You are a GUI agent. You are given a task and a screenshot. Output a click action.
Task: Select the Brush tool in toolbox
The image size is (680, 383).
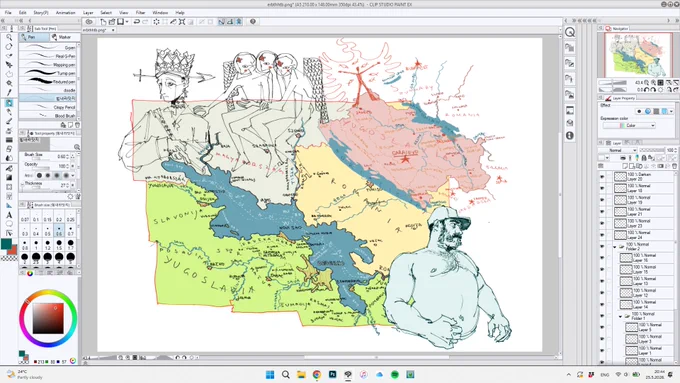pos(9,121)
